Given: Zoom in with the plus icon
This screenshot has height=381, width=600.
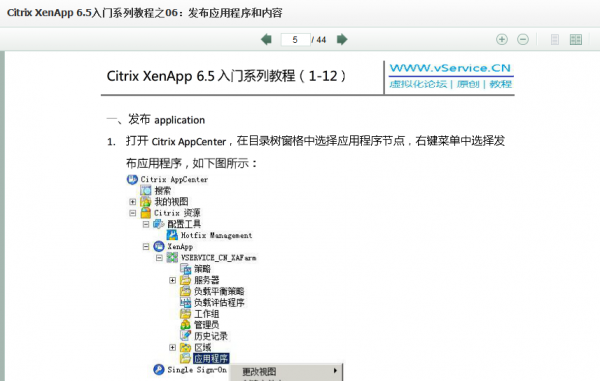Looking at the screenshot, I should 502,39.
